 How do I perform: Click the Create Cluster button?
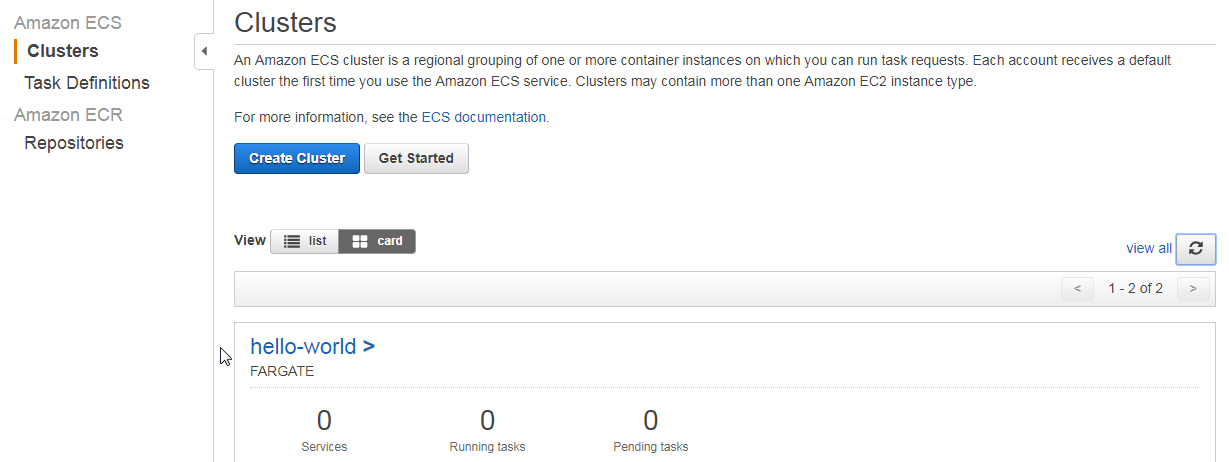pyautogui.click(x=297, y=158)
